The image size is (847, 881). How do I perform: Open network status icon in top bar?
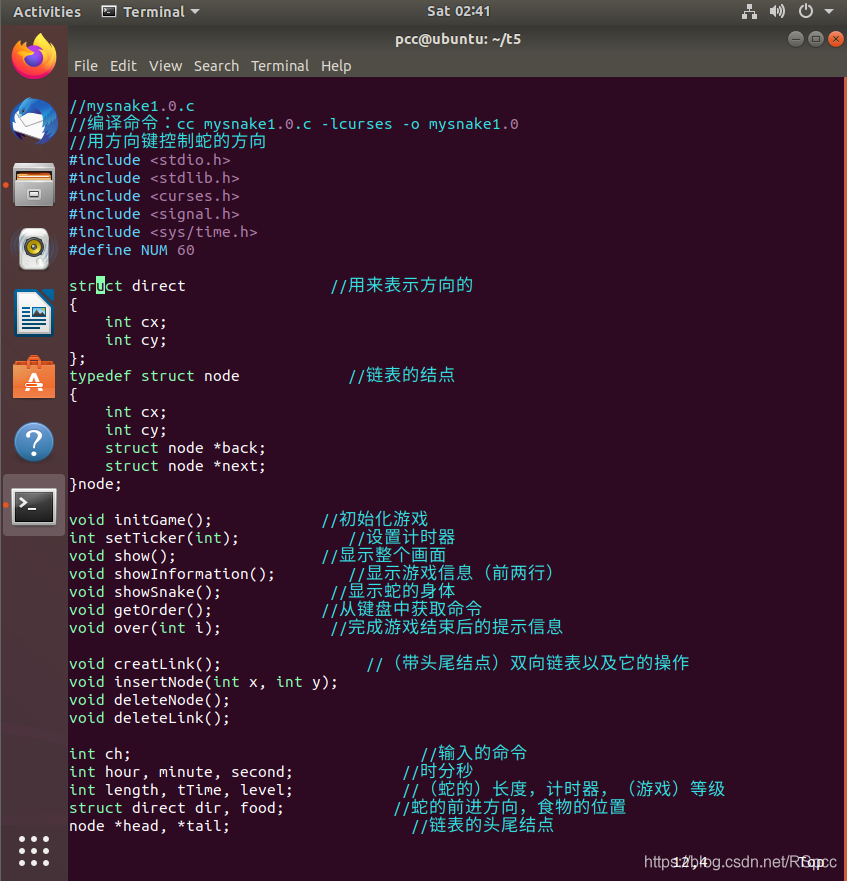point(749,11)
